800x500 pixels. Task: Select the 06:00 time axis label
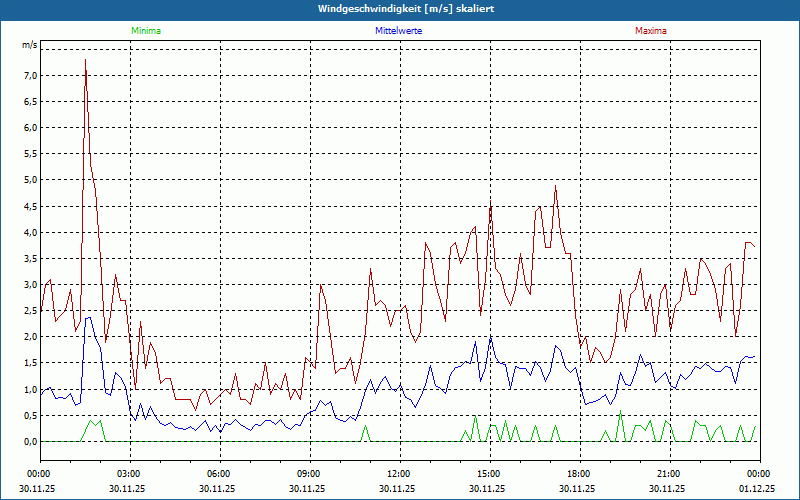(218, 474)
